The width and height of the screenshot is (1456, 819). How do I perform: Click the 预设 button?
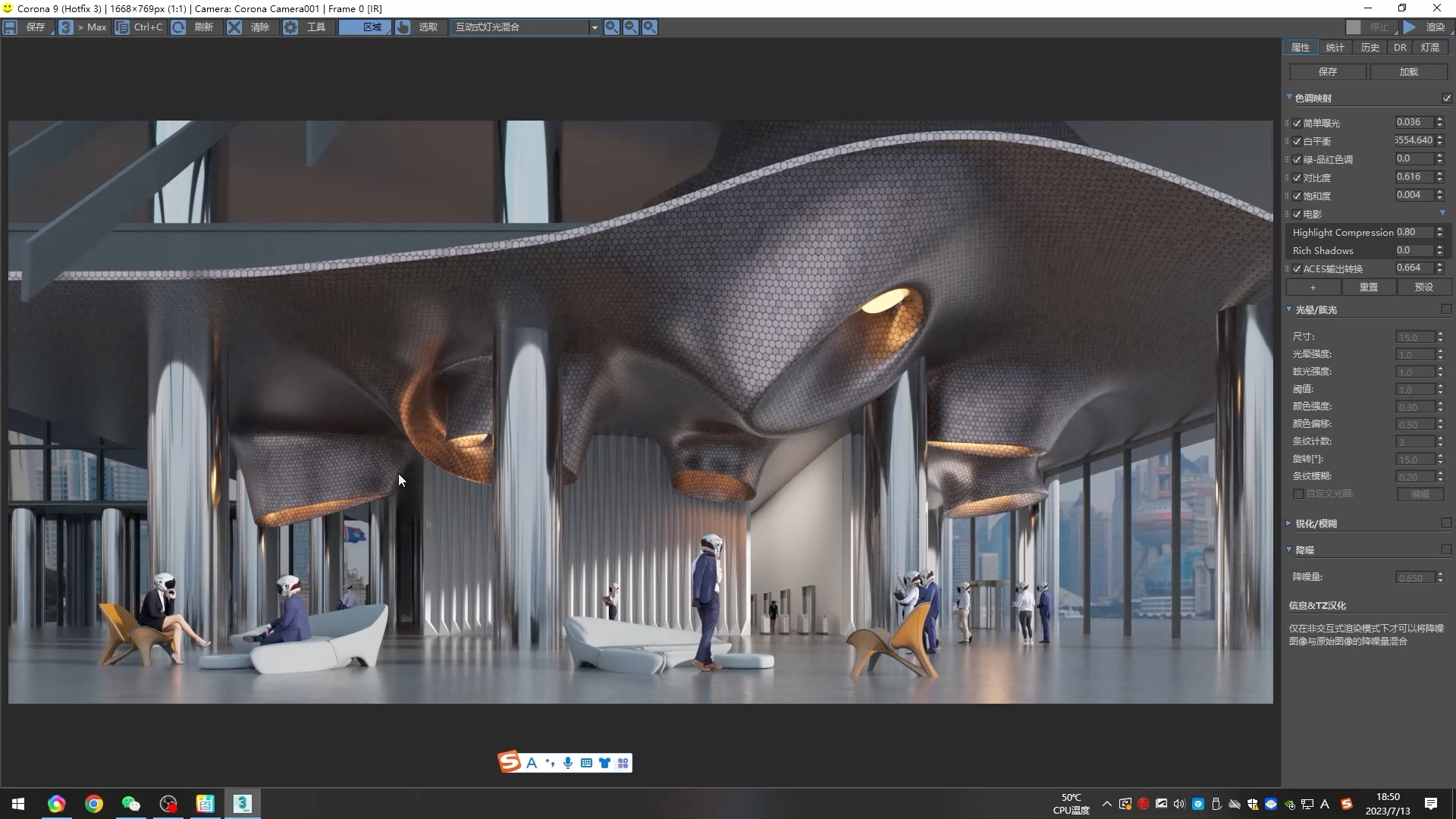[1422, 287]
